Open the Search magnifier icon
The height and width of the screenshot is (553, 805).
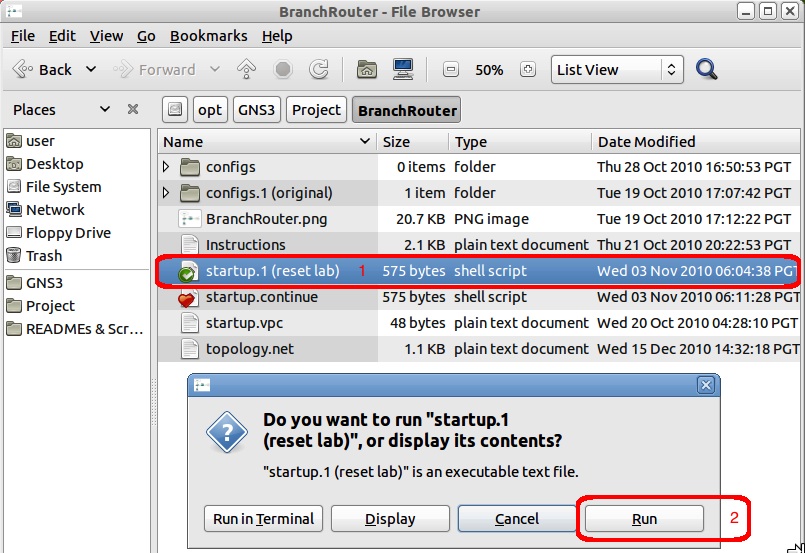(x=707, y=70)
